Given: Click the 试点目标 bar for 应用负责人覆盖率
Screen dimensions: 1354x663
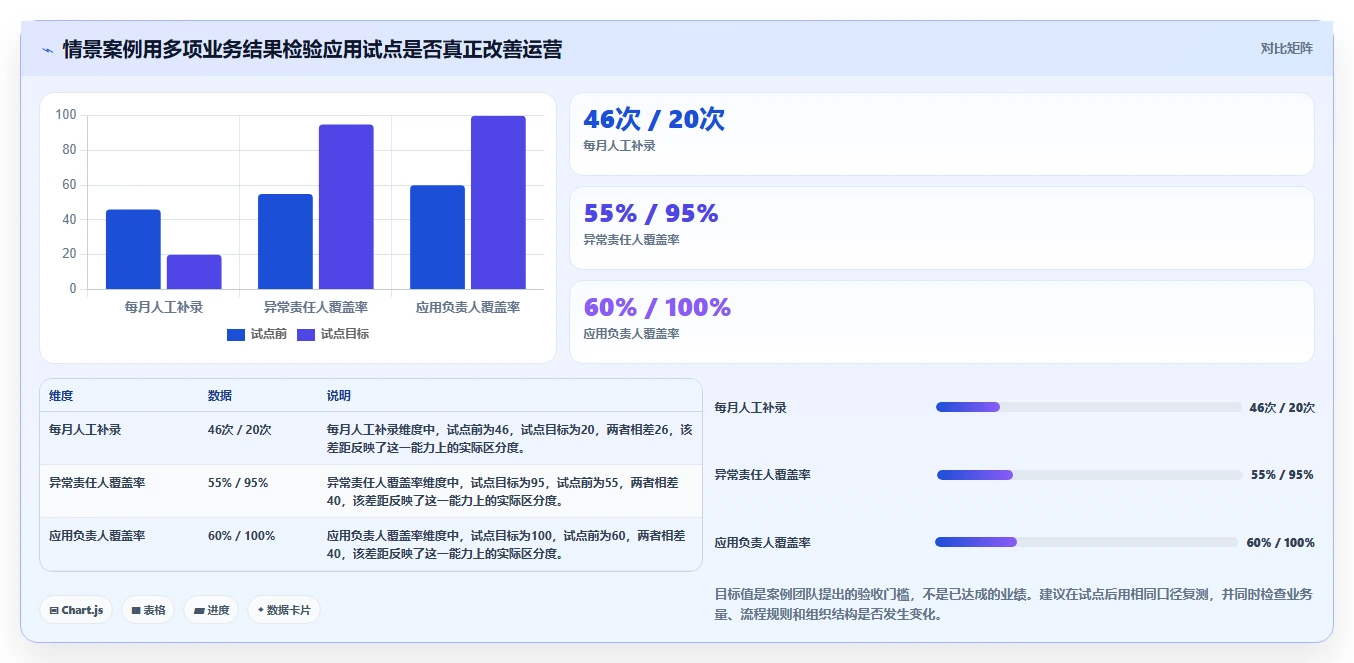Looking at the screenshot, I should [498, 202].
